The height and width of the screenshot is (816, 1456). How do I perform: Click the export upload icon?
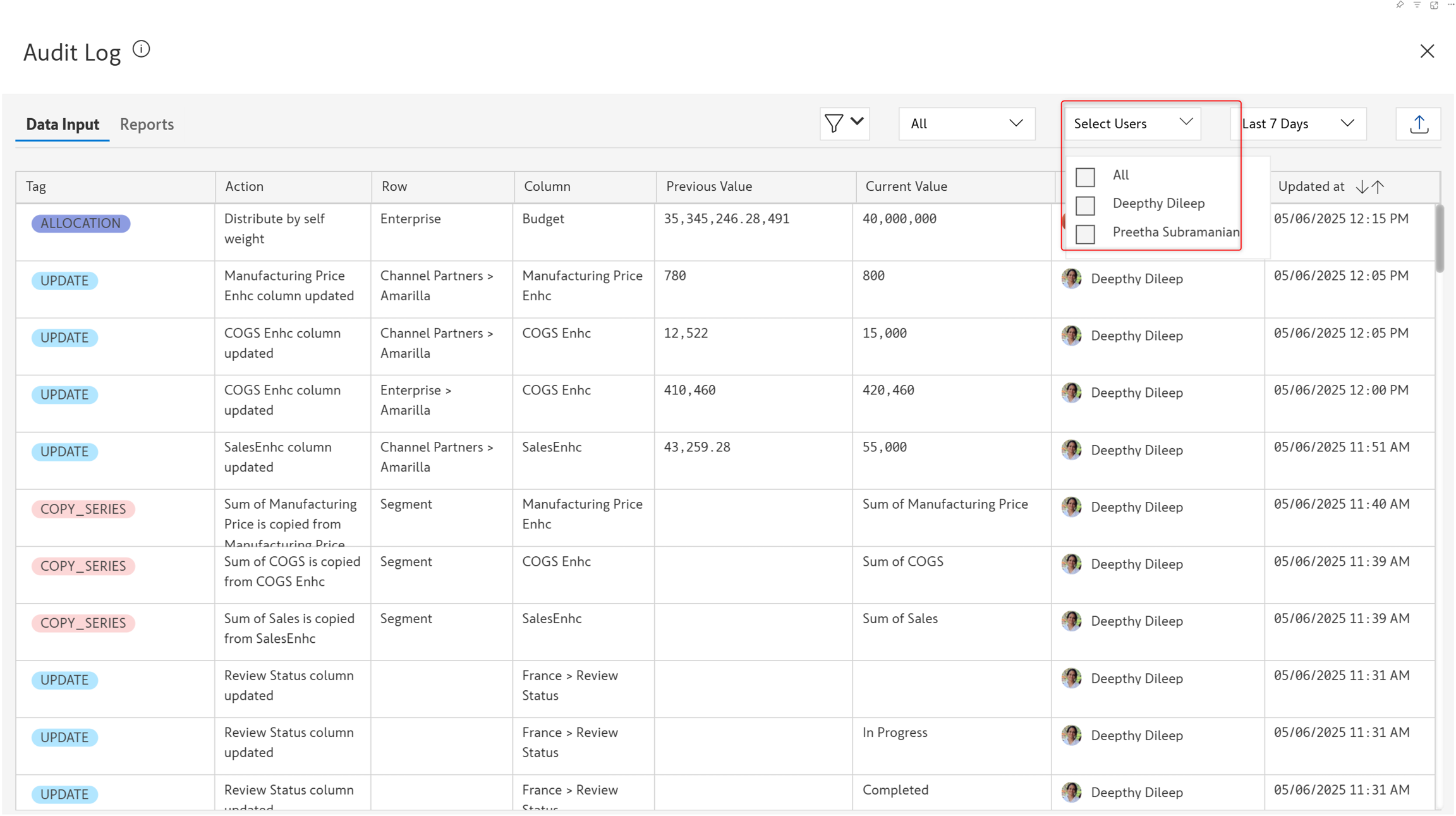(x=1419, y=124)
